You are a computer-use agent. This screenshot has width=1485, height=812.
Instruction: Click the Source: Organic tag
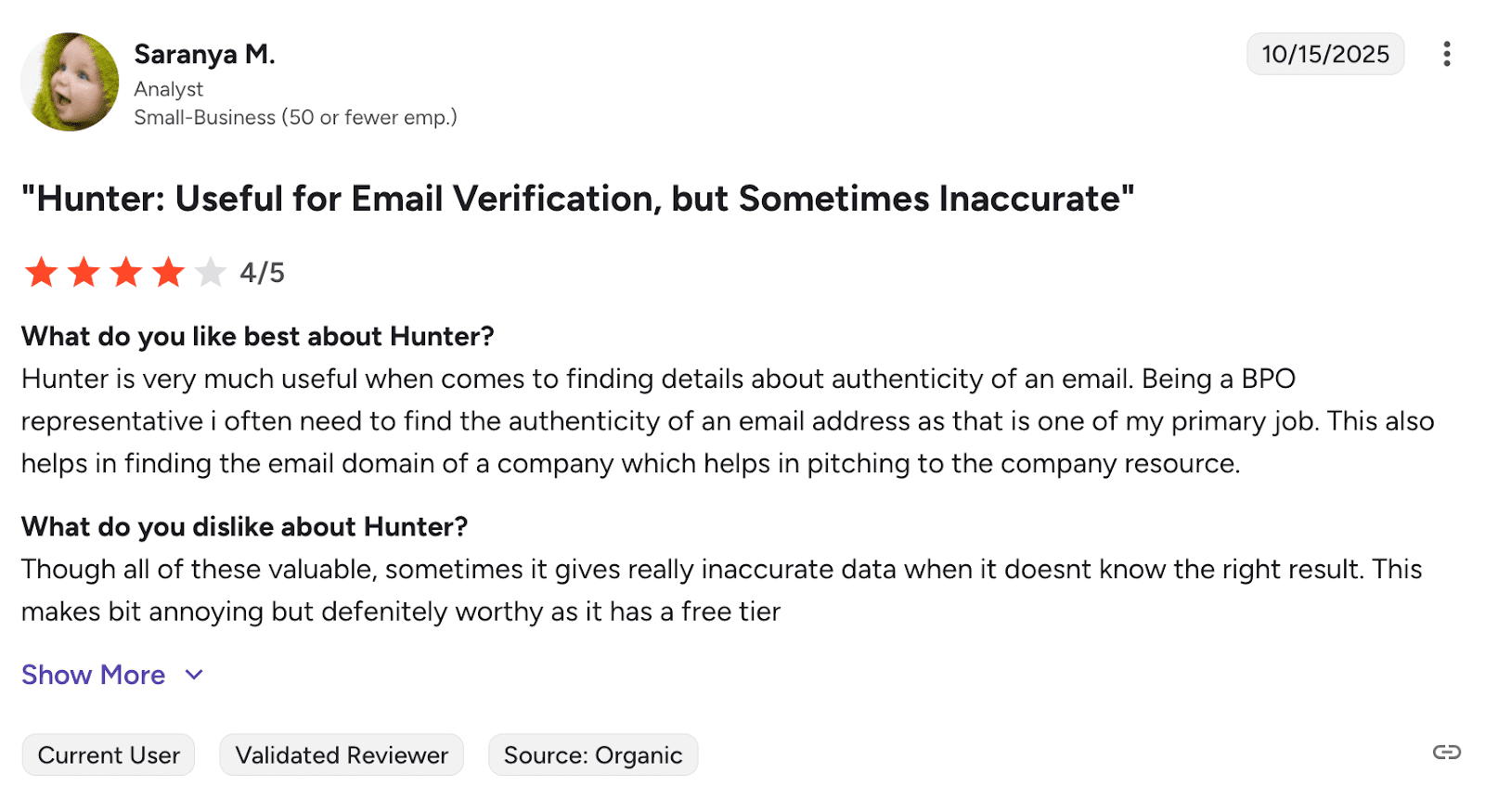[593, 755]
